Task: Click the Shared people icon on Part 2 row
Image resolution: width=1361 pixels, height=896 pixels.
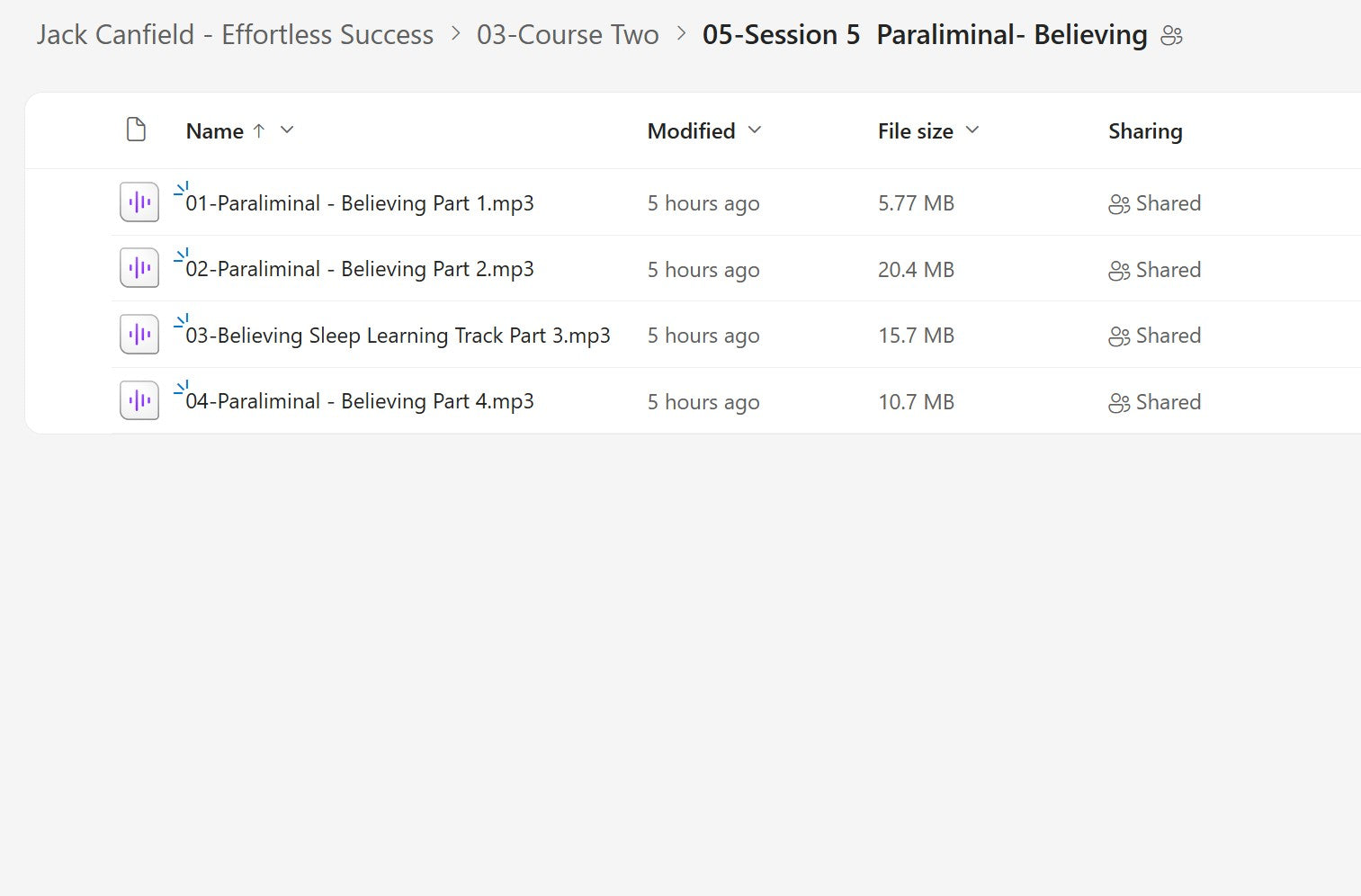Action: point(1118,269)
